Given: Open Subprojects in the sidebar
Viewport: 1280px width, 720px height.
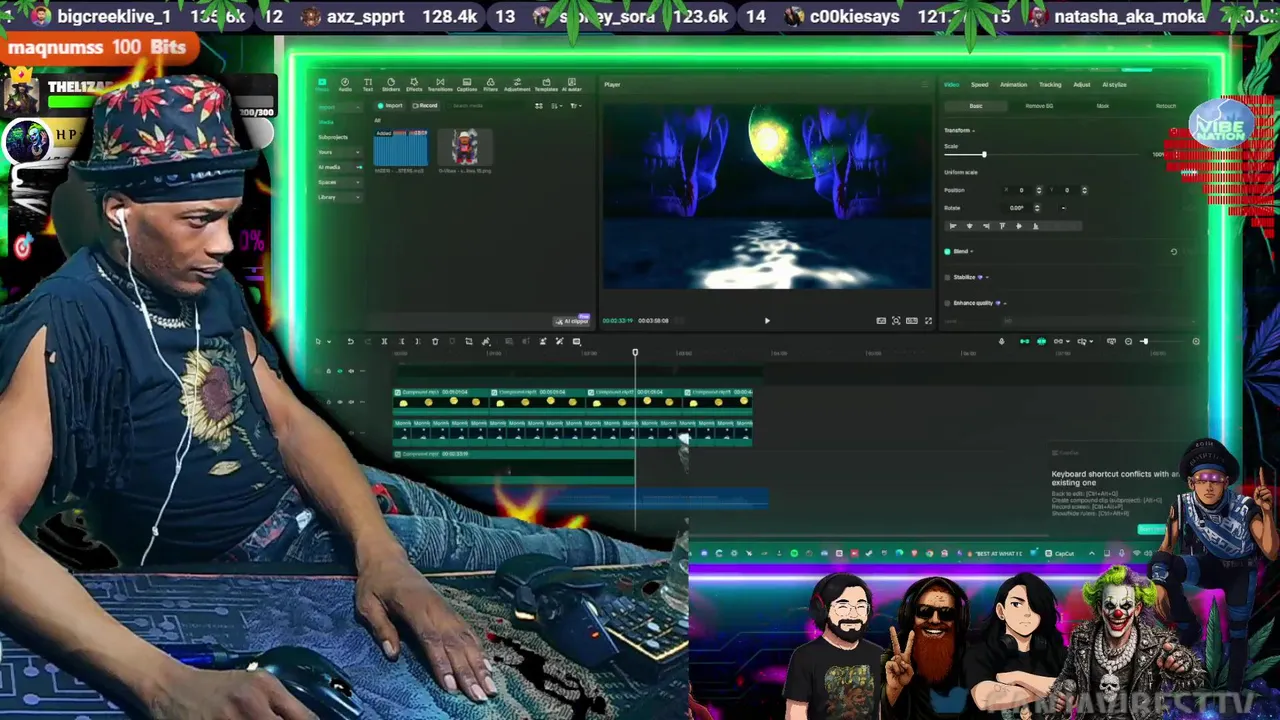Looking at the screenshot, I should [333, 137].
